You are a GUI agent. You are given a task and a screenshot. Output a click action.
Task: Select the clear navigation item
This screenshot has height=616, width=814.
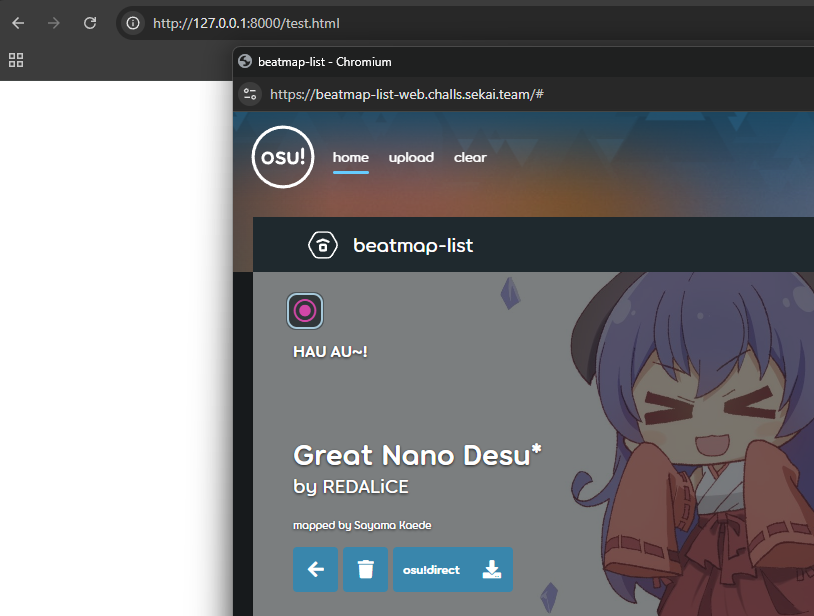[470, 158]
